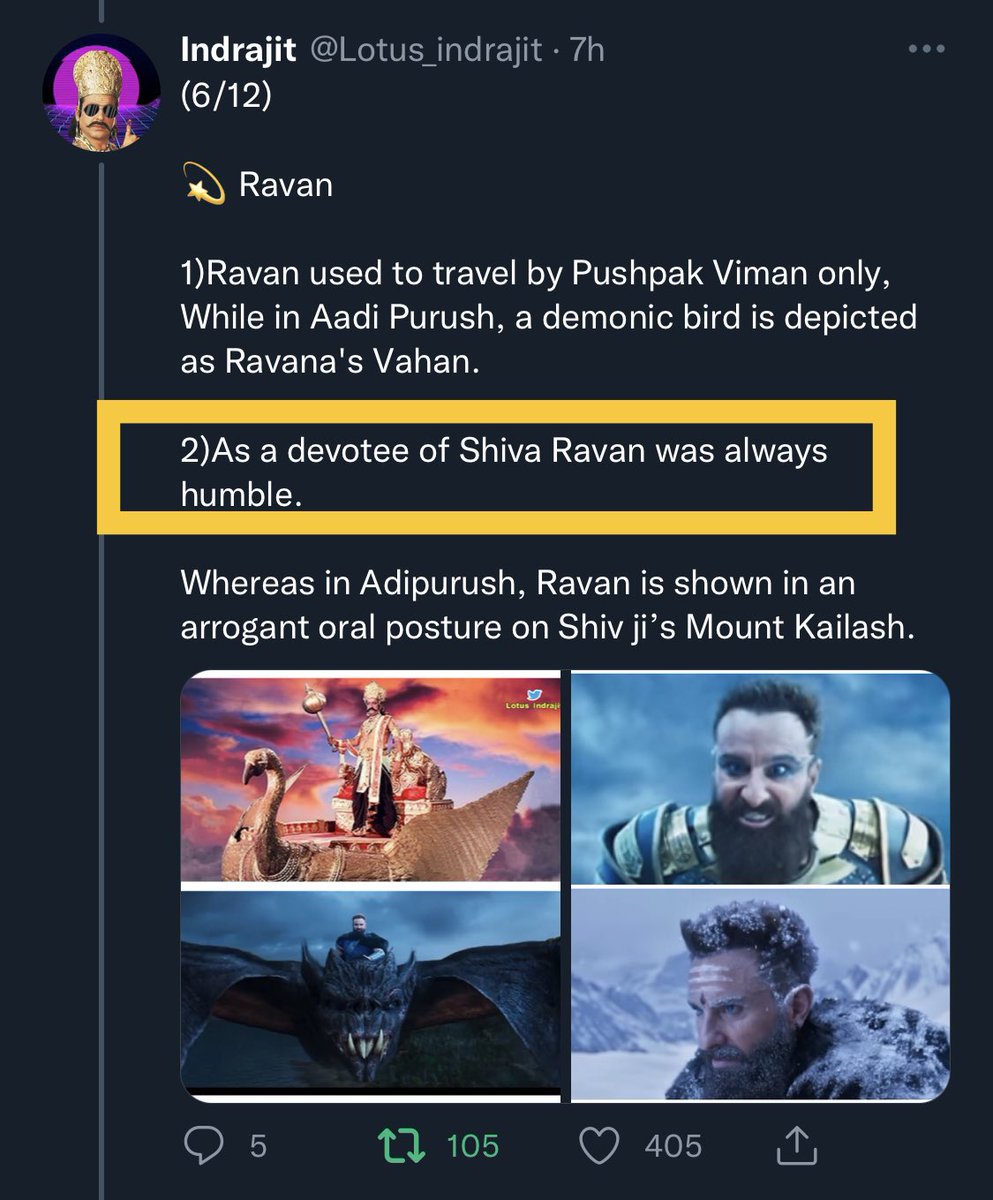Tap the green retweet icon

tap(402, 1146)
